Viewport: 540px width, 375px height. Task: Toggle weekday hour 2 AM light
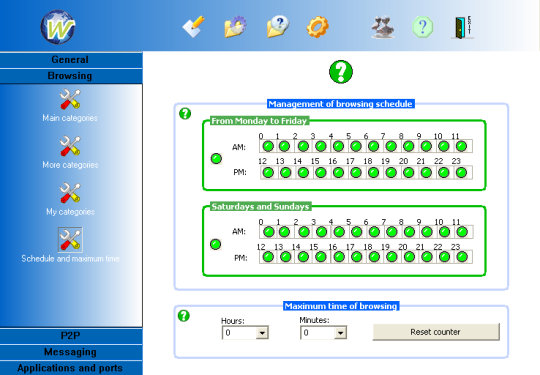tap(303, 146)
